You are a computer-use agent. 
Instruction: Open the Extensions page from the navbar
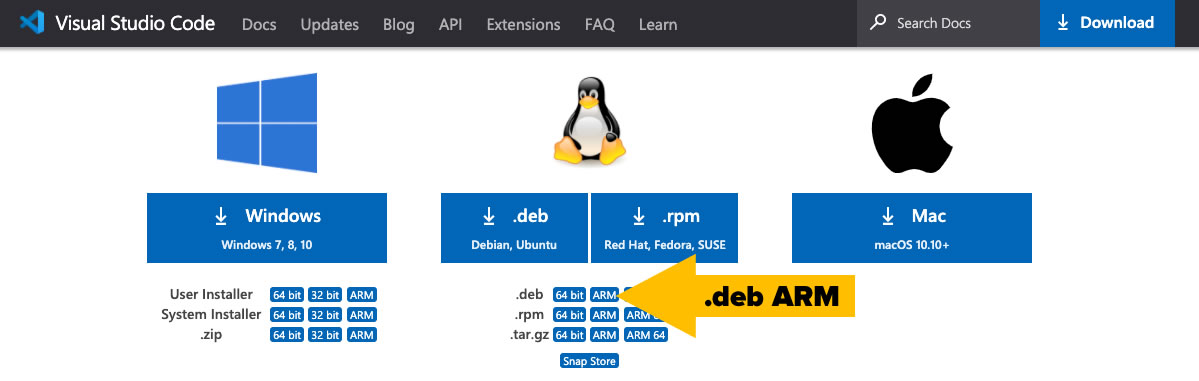[523, 24]
